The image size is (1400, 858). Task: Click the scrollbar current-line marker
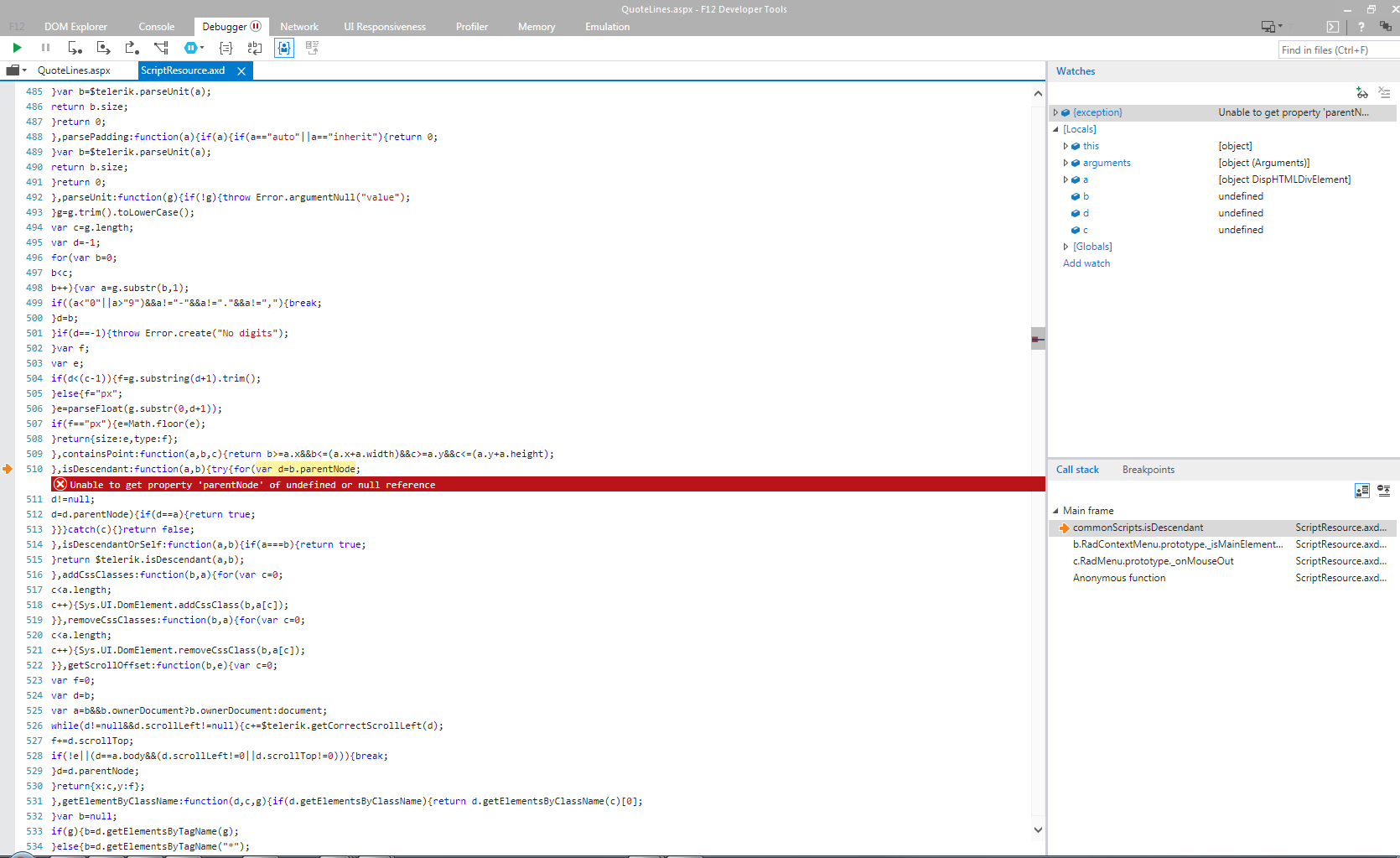[x=1038, y=339]
